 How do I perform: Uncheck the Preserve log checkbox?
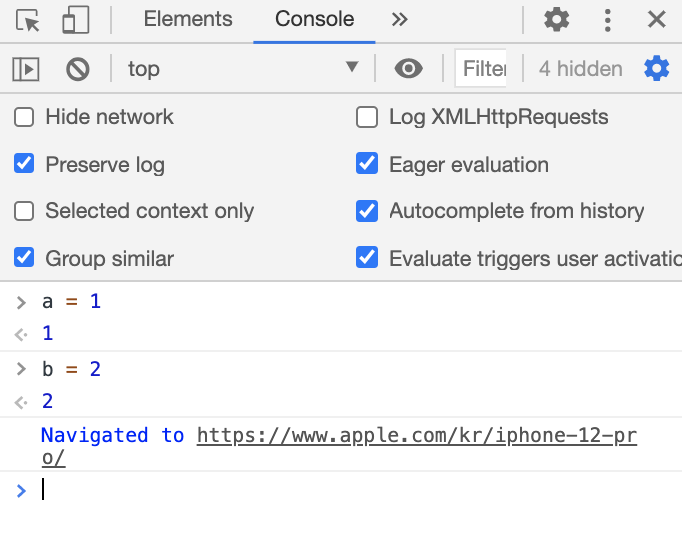tap(24, 164)
